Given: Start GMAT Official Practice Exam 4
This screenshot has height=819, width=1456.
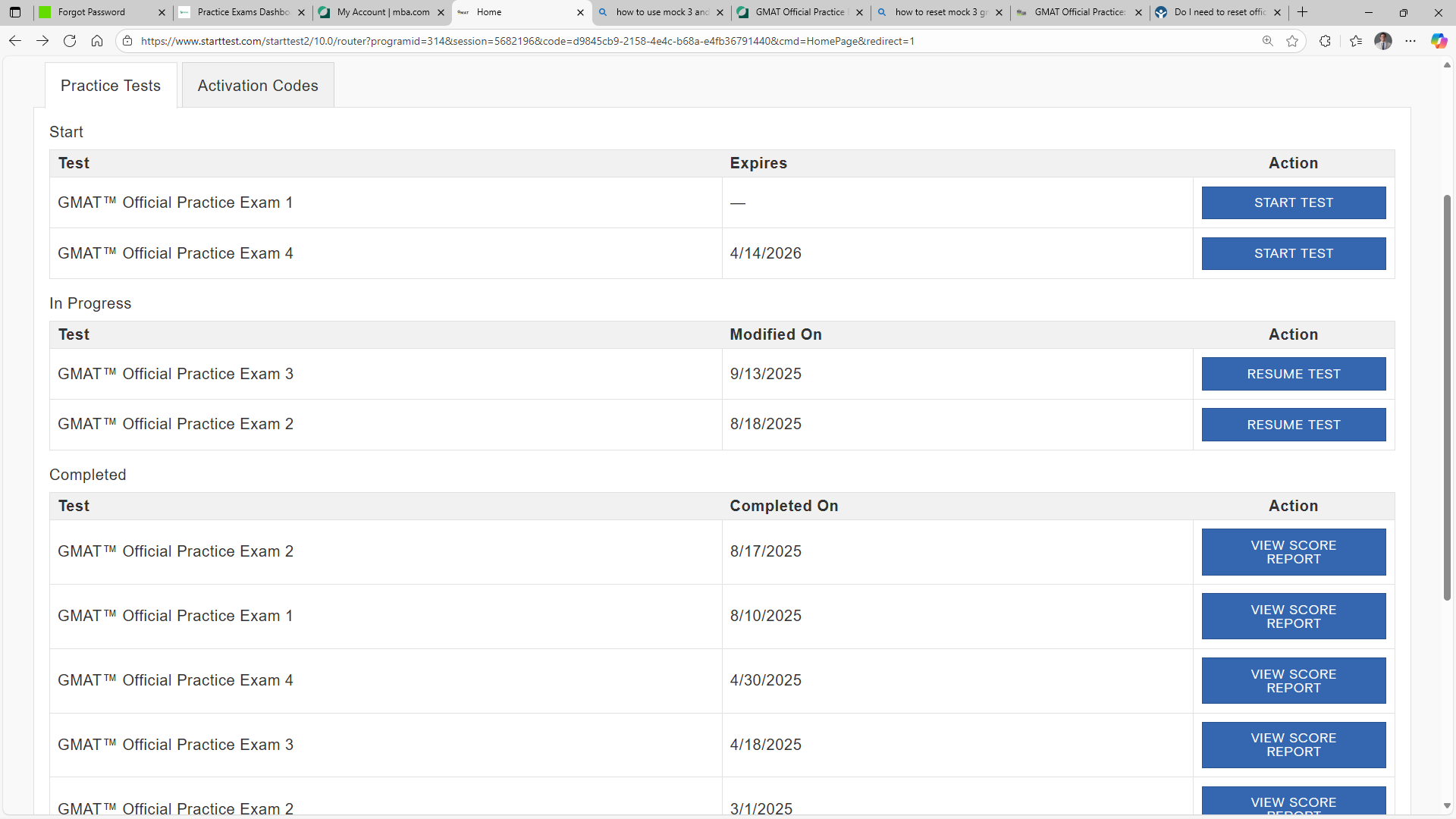Looking at the screenshot, I should pyautogui.click(x=1293, y=253).
